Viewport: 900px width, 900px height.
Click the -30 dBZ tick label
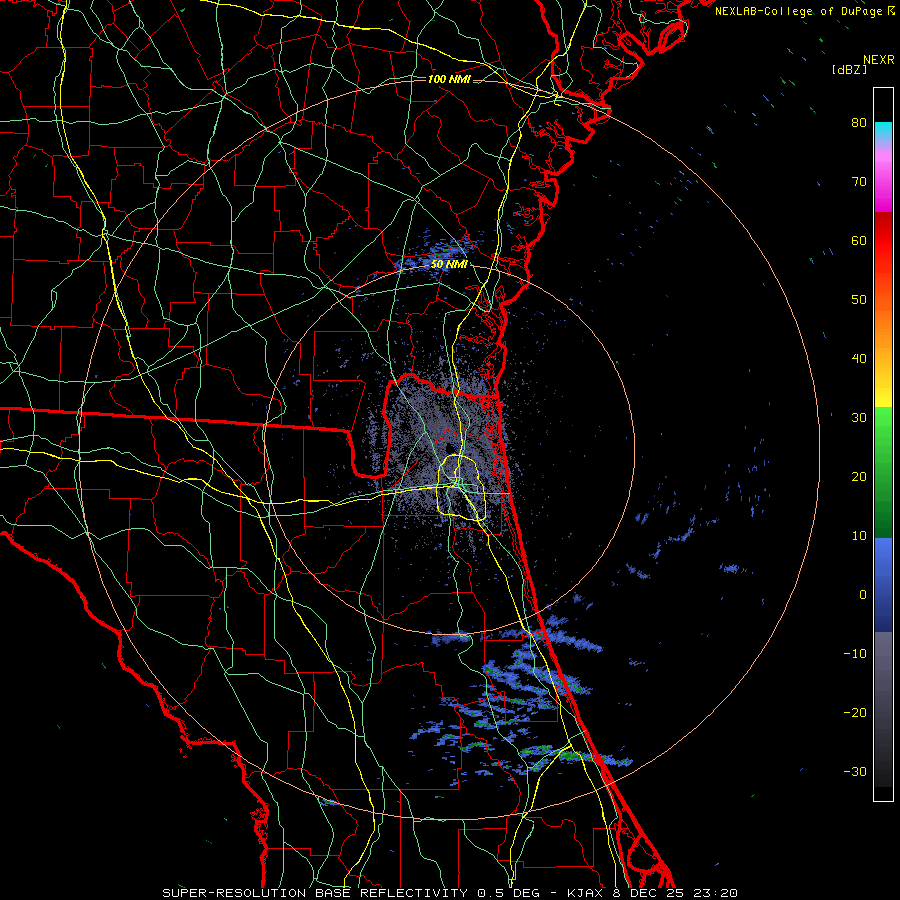pyautogui.click(x=855, y=771)
